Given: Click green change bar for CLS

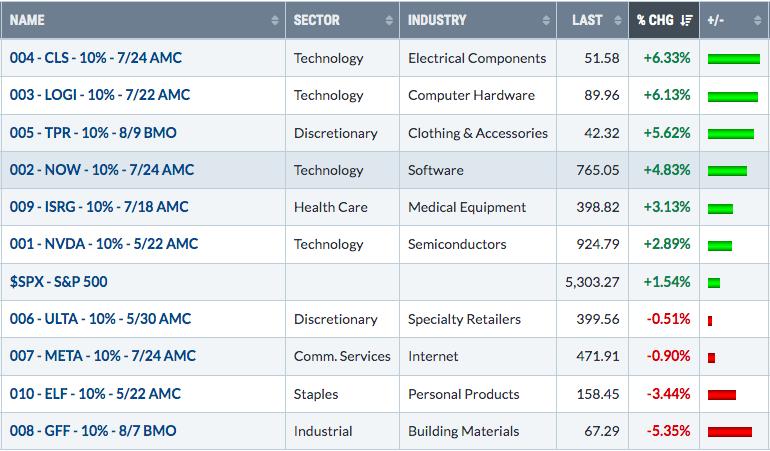Looking at the screenshot, I should pyautogui.click(x=734, y=59).
